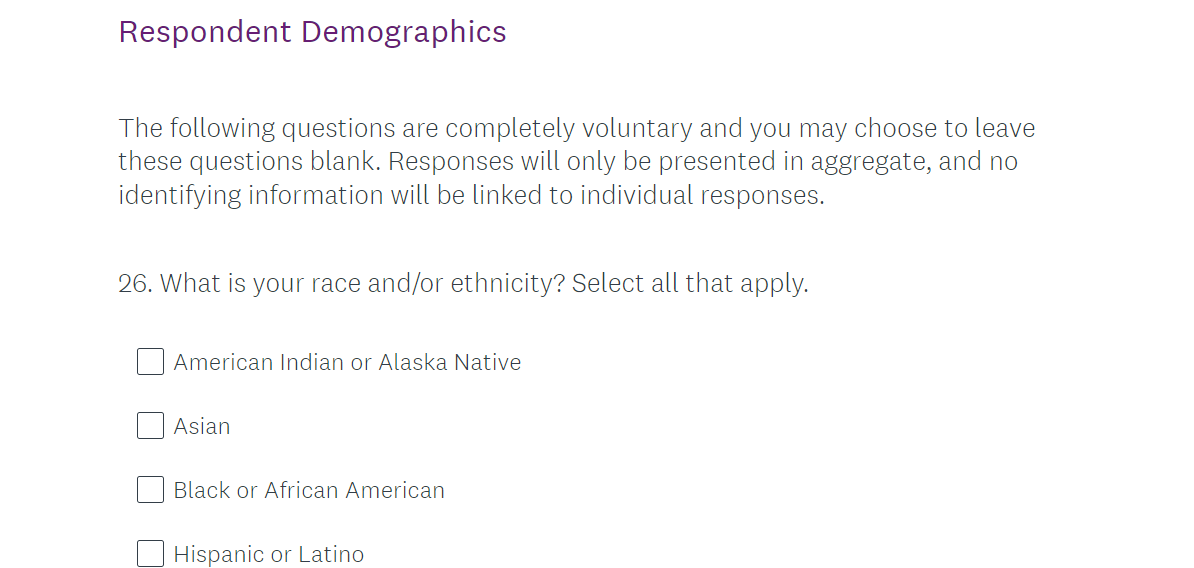Click the 'American Indian or Alaska Native' label text
The height and width of the screenshot is (568, 1194).
pos(347,362)
